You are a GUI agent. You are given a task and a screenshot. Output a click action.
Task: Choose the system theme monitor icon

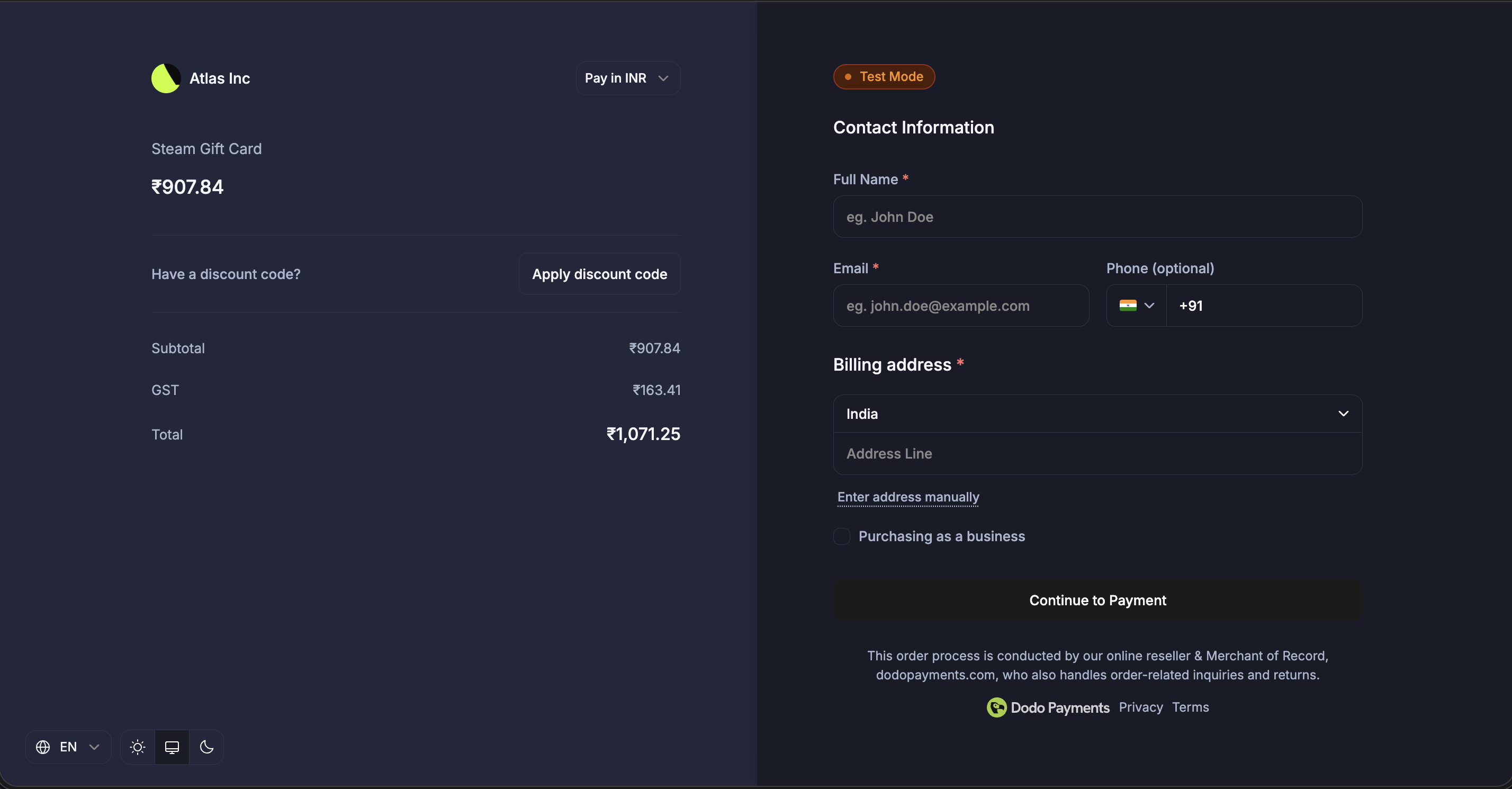click(172, 747)
